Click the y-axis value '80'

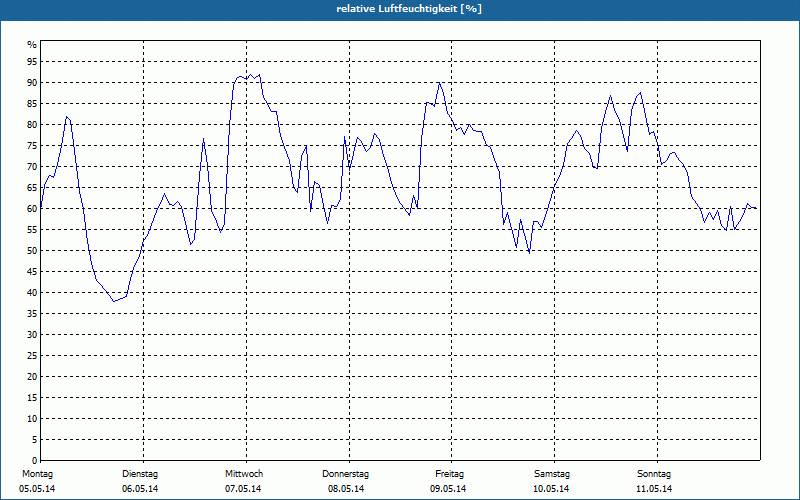pyautogui.click(x=32, y=124)
